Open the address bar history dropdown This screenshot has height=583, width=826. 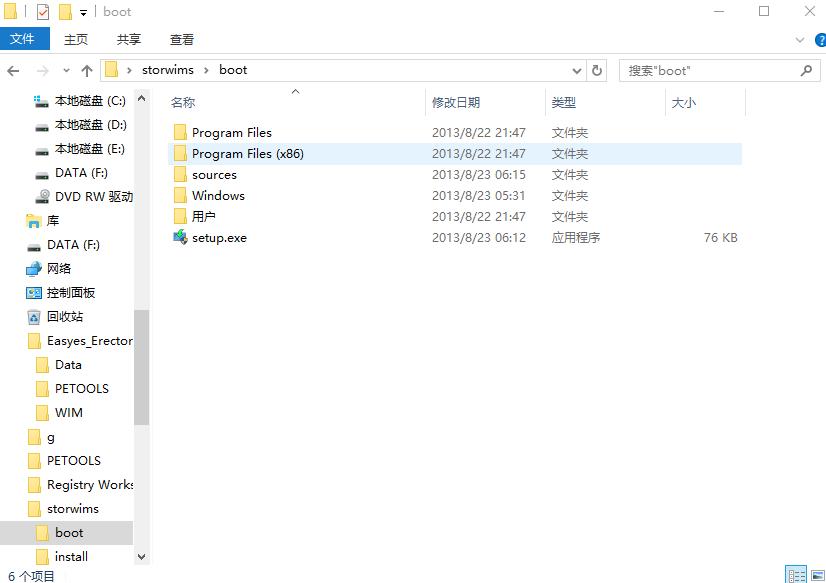577,70
